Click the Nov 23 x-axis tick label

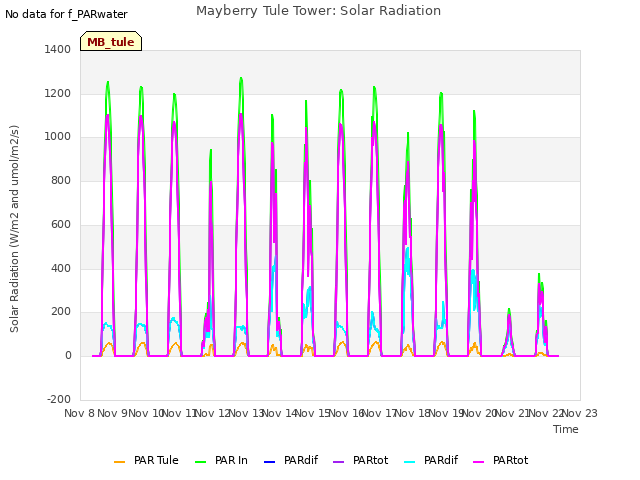580,413
